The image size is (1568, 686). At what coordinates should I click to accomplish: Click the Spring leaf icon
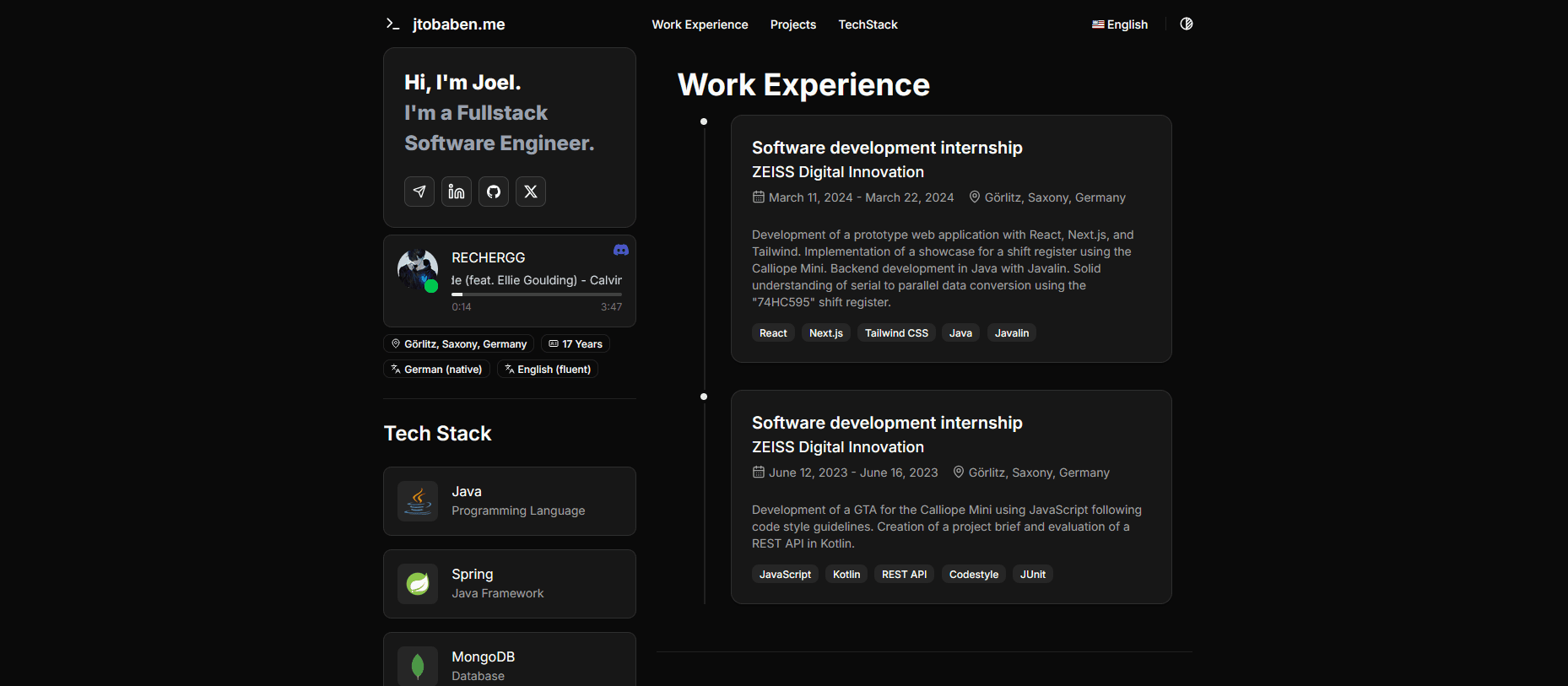point(418,584)
